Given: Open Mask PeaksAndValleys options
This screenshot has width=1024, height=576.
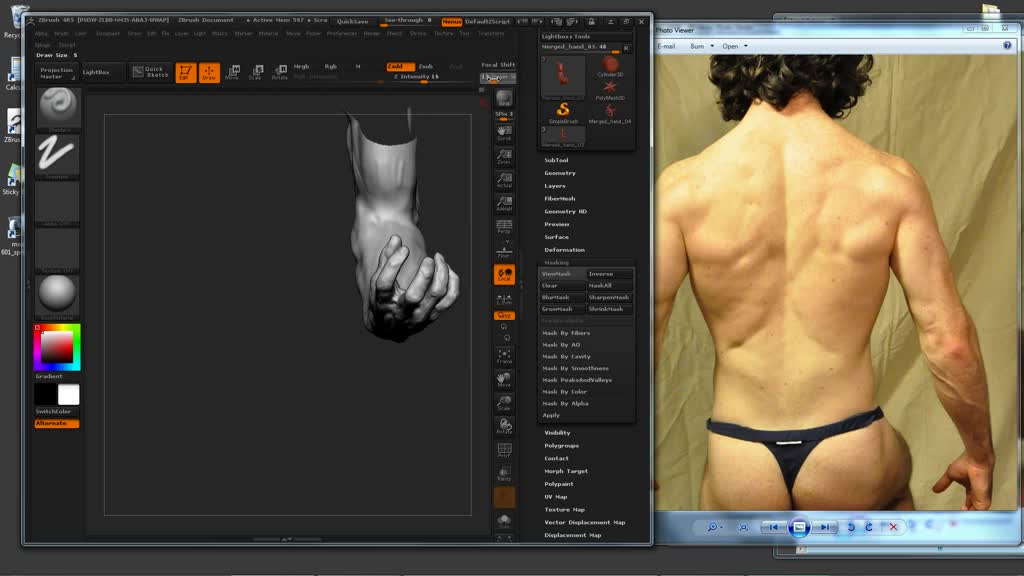Looking at the screenshot, I should 586,380.
